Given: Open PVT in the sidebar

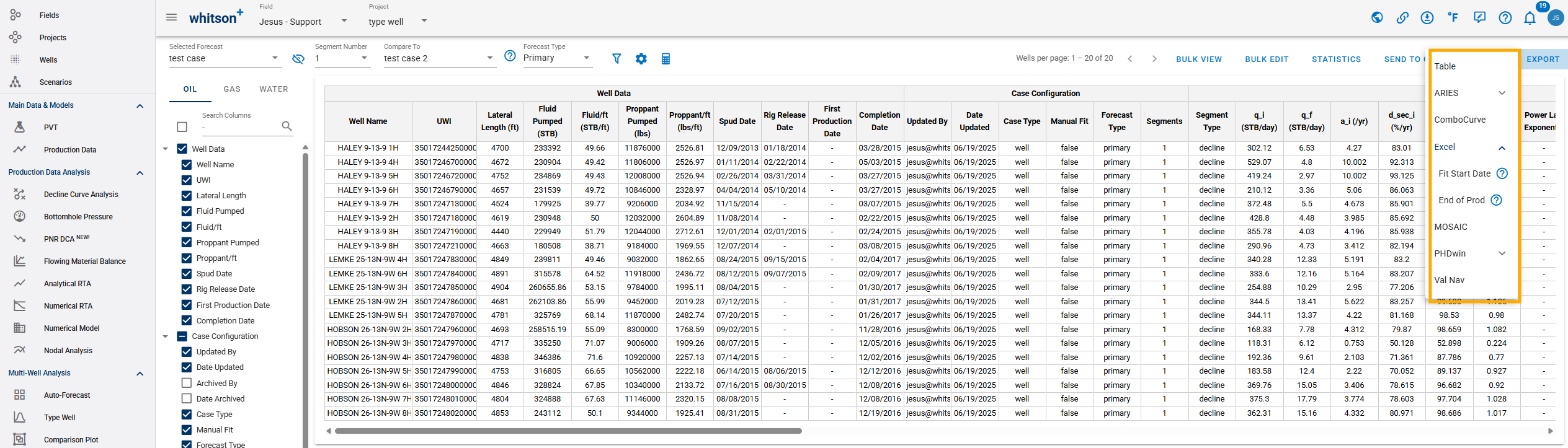Looking at the screenshot, I should (51, 127).
